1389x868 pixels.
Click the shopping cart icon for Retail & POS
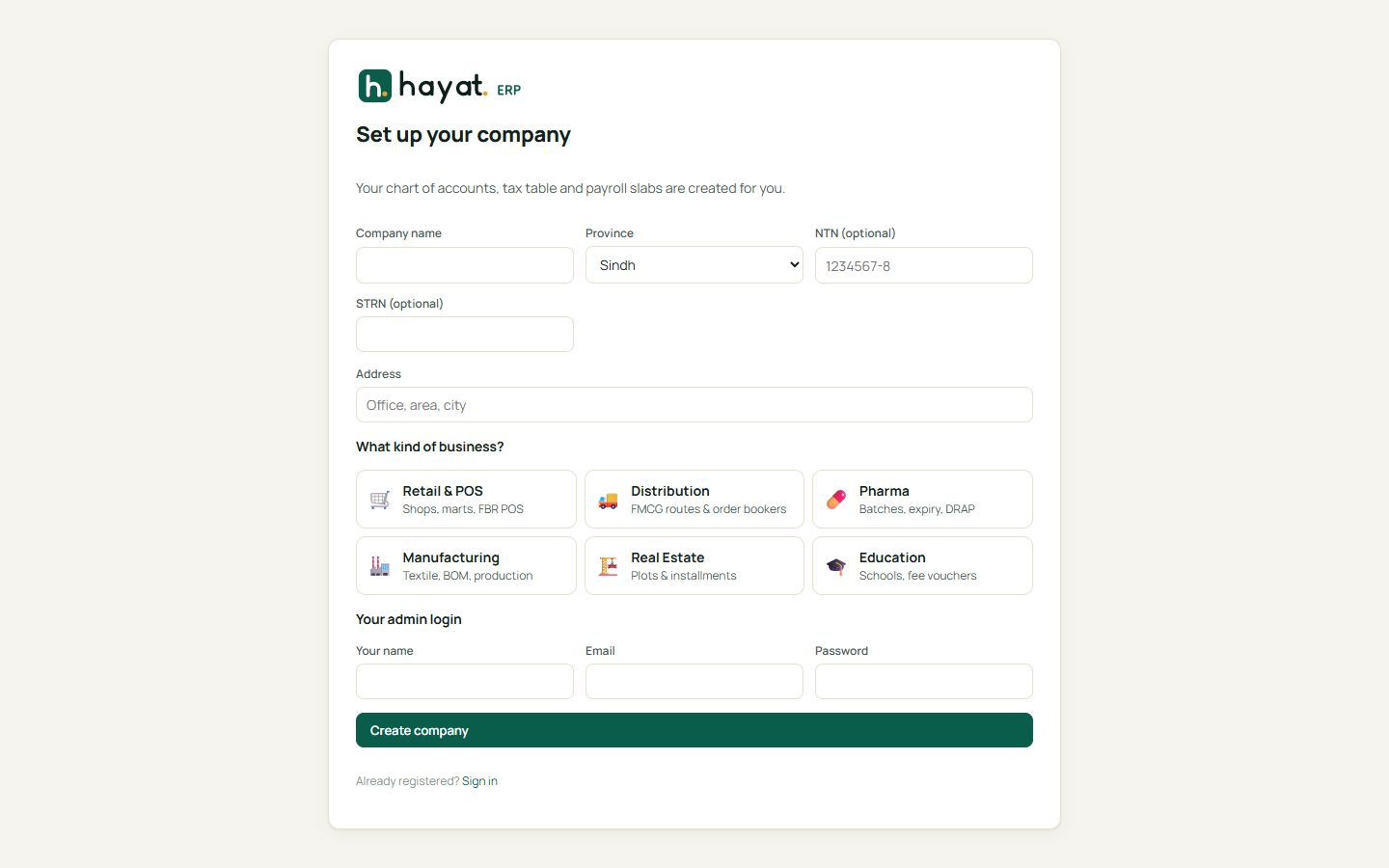[380, 500]
